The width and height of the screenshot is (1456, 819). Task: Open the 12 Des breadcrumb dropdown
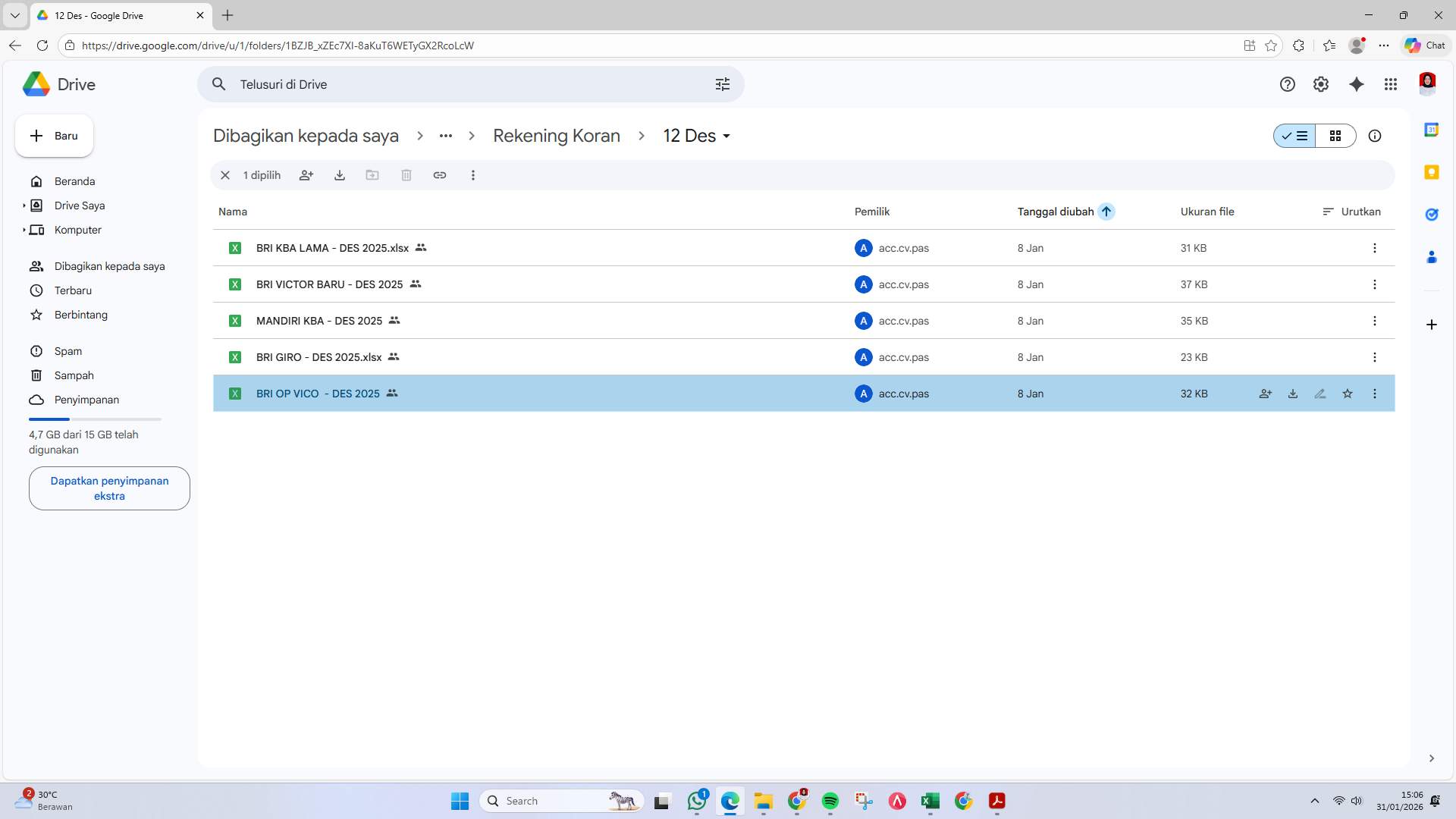(726, 136)
